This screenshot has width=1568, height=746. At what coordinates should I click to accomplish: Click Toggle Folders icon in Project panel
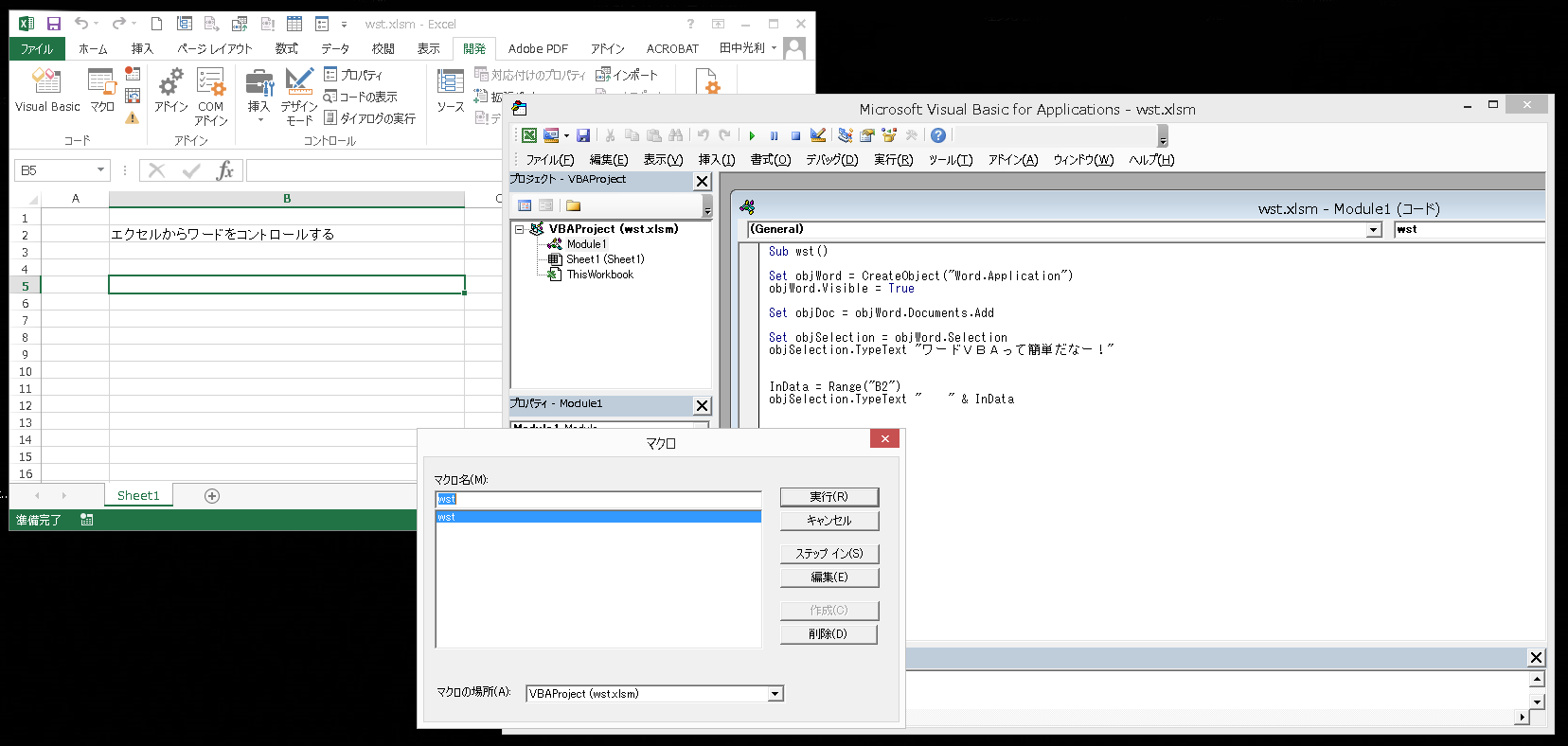coord(573,205)
